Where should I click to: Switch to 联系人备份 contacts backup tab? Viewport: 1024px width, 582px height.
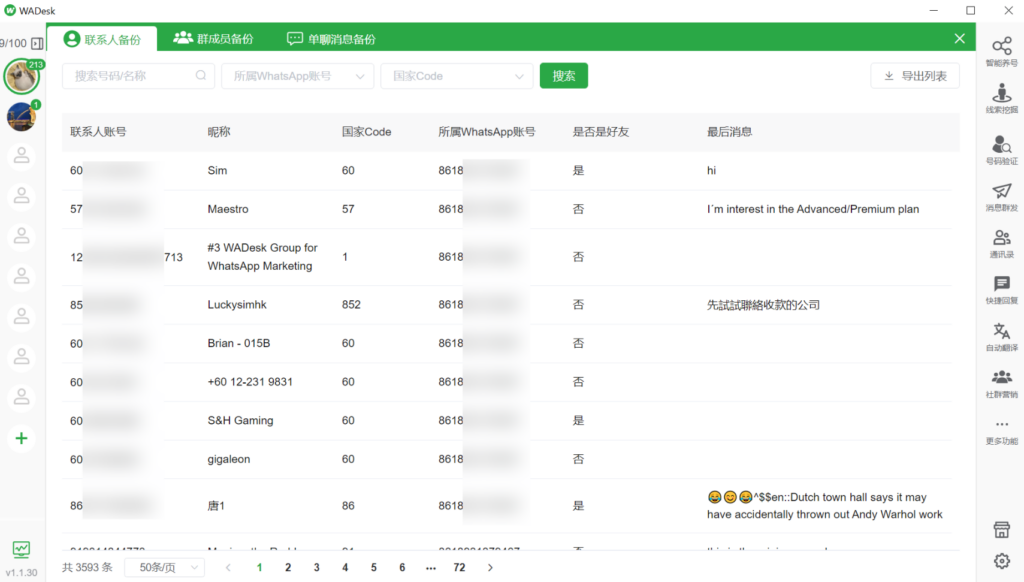pos(103,39)
